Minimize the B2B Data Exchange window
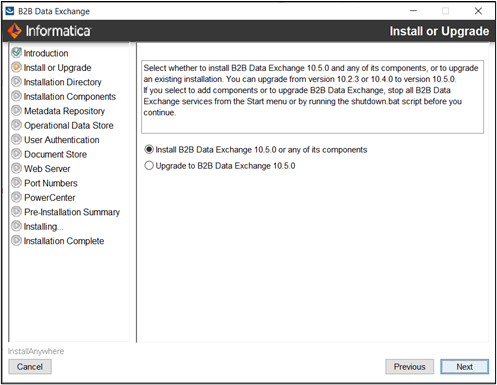This screenshot has width=497, height=385. 413,11
